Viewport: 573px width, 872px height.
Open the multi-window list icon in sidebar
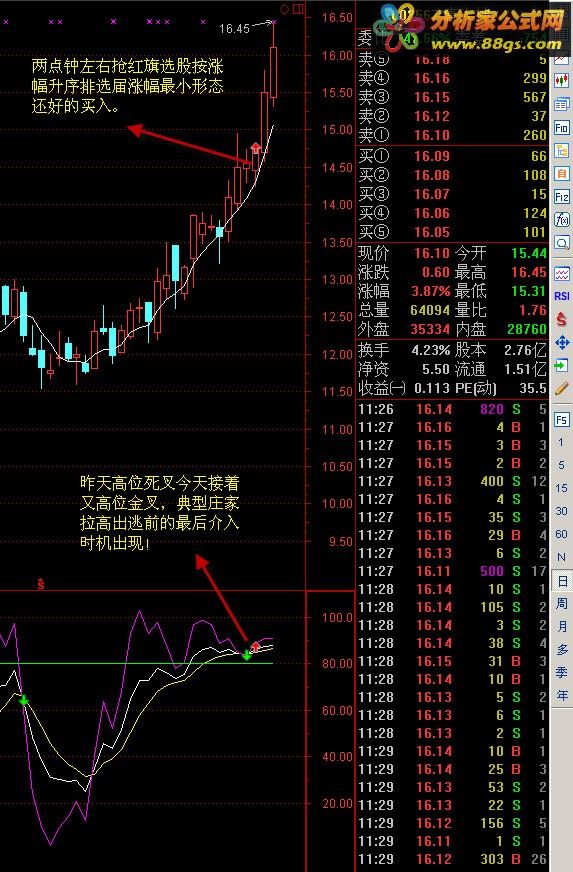[x=561, y=105]
